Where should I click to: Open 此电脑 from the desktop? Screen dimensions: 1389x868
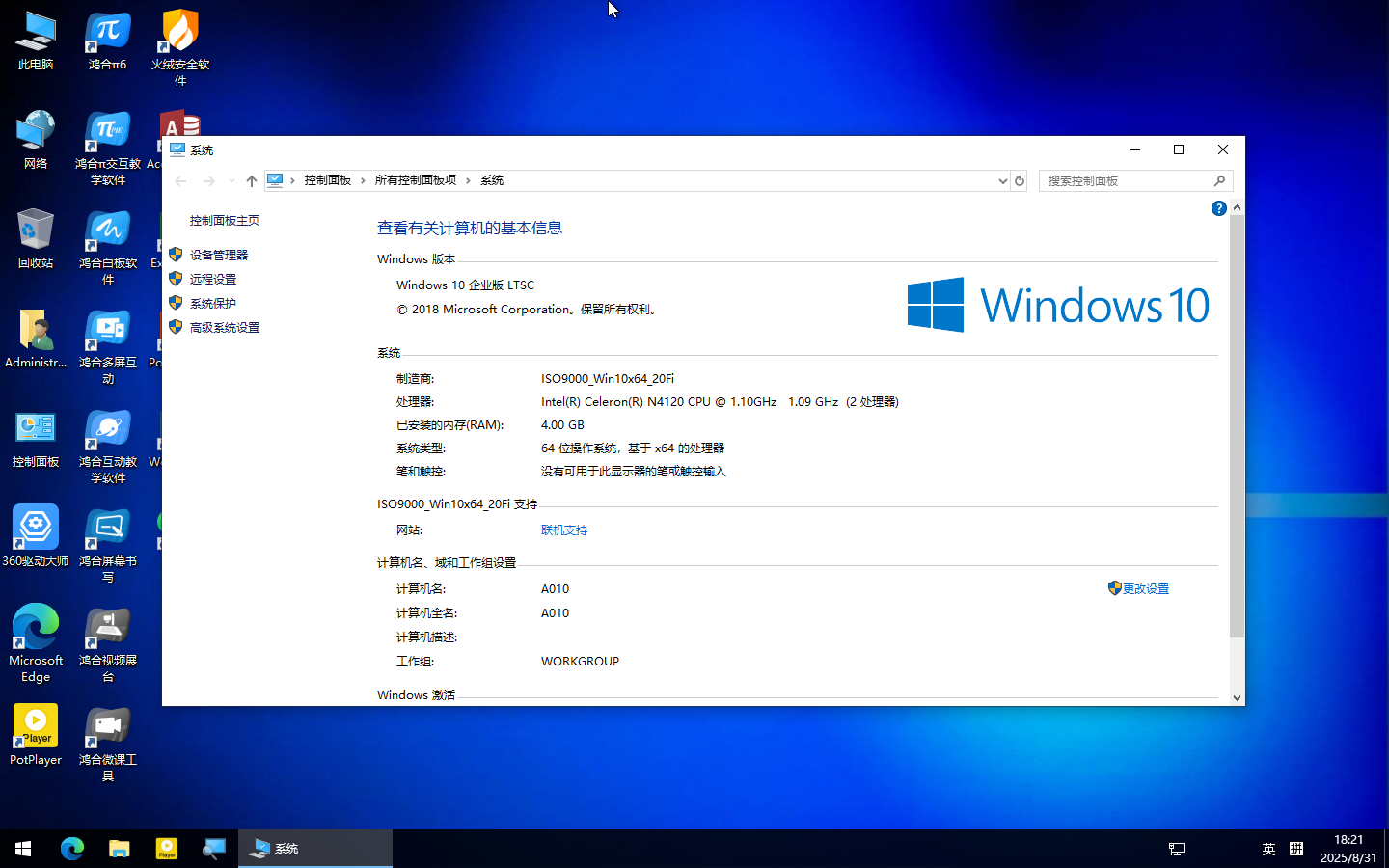(35, 29)
